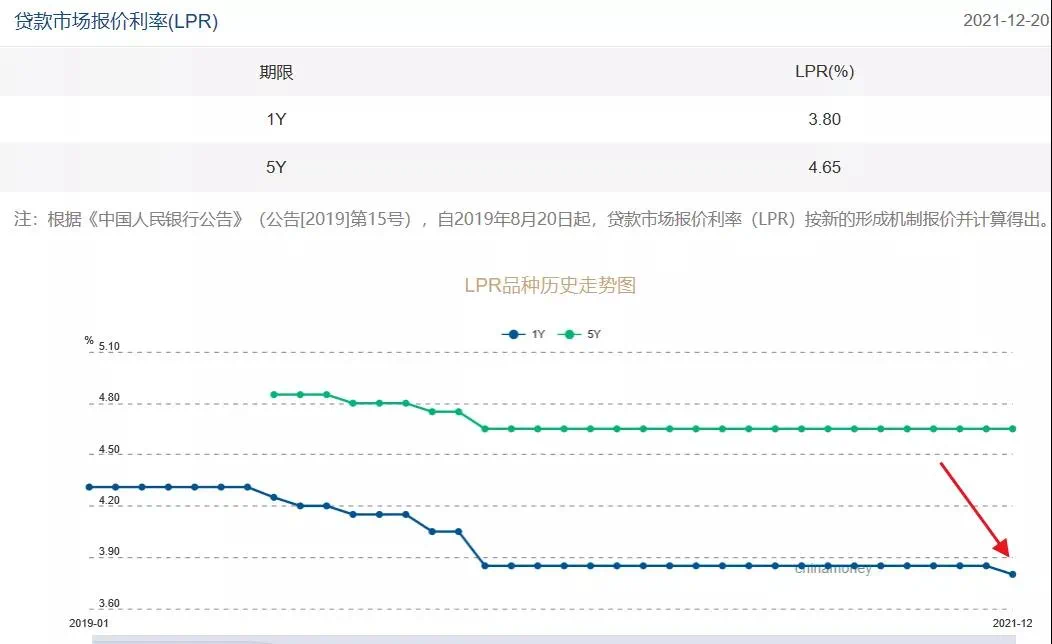Click the 4.65 rate value
Viewport: 1052px width, 644px height.
coord(825,167)
